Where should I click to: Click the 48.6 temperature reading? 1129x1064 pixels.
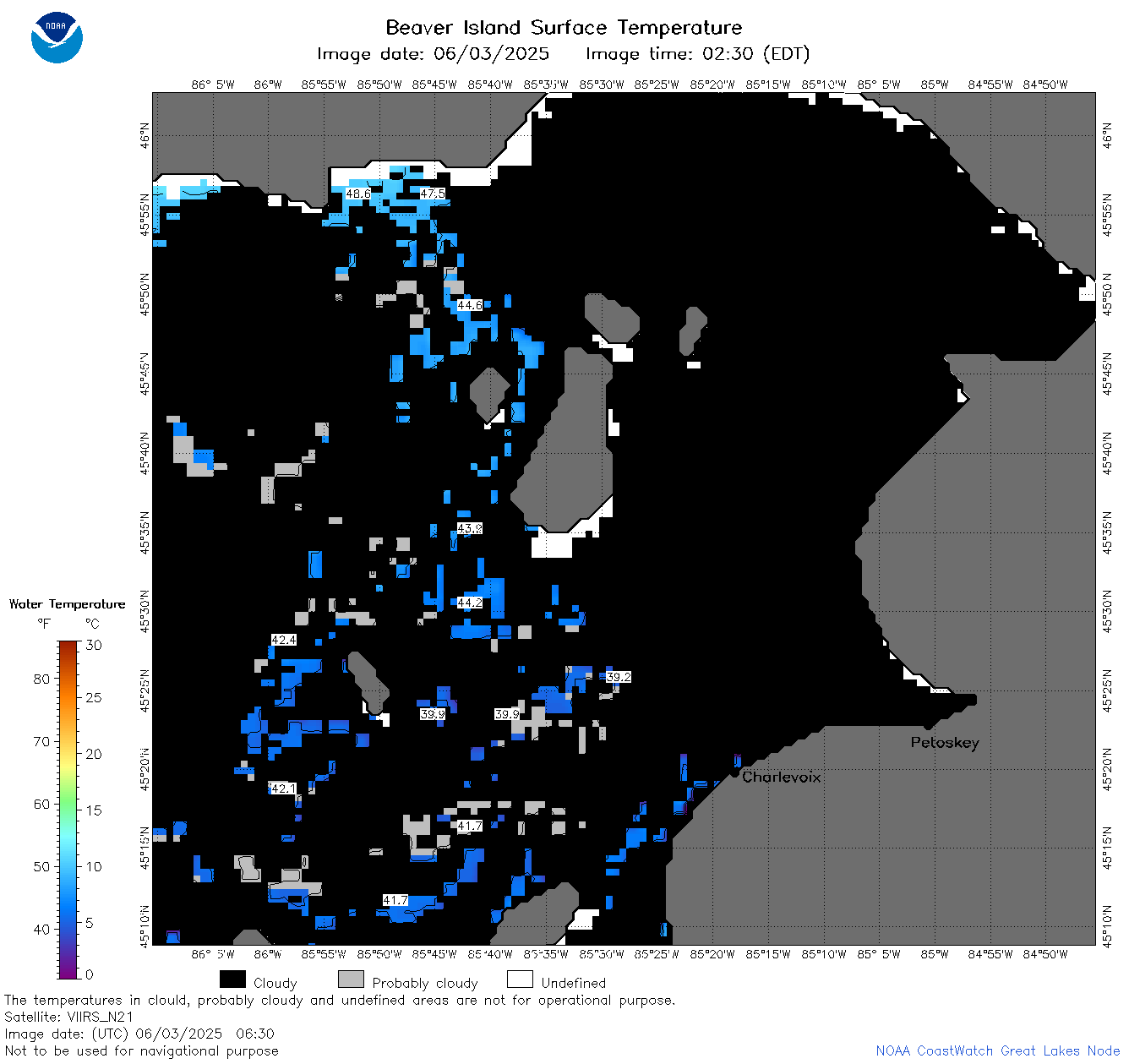(x=358, y=194)
